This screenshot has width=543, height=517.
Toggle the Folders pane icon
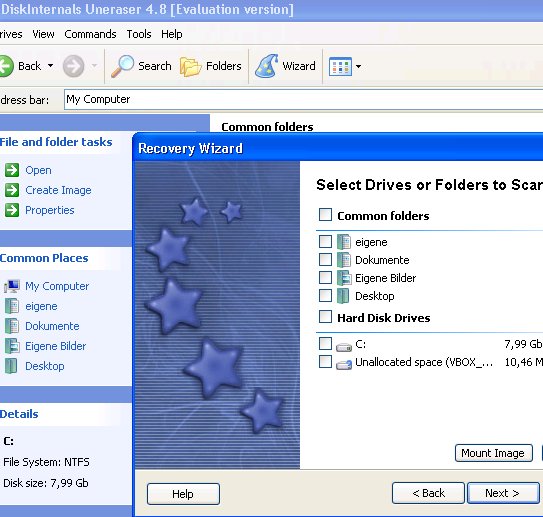[190, 66]
